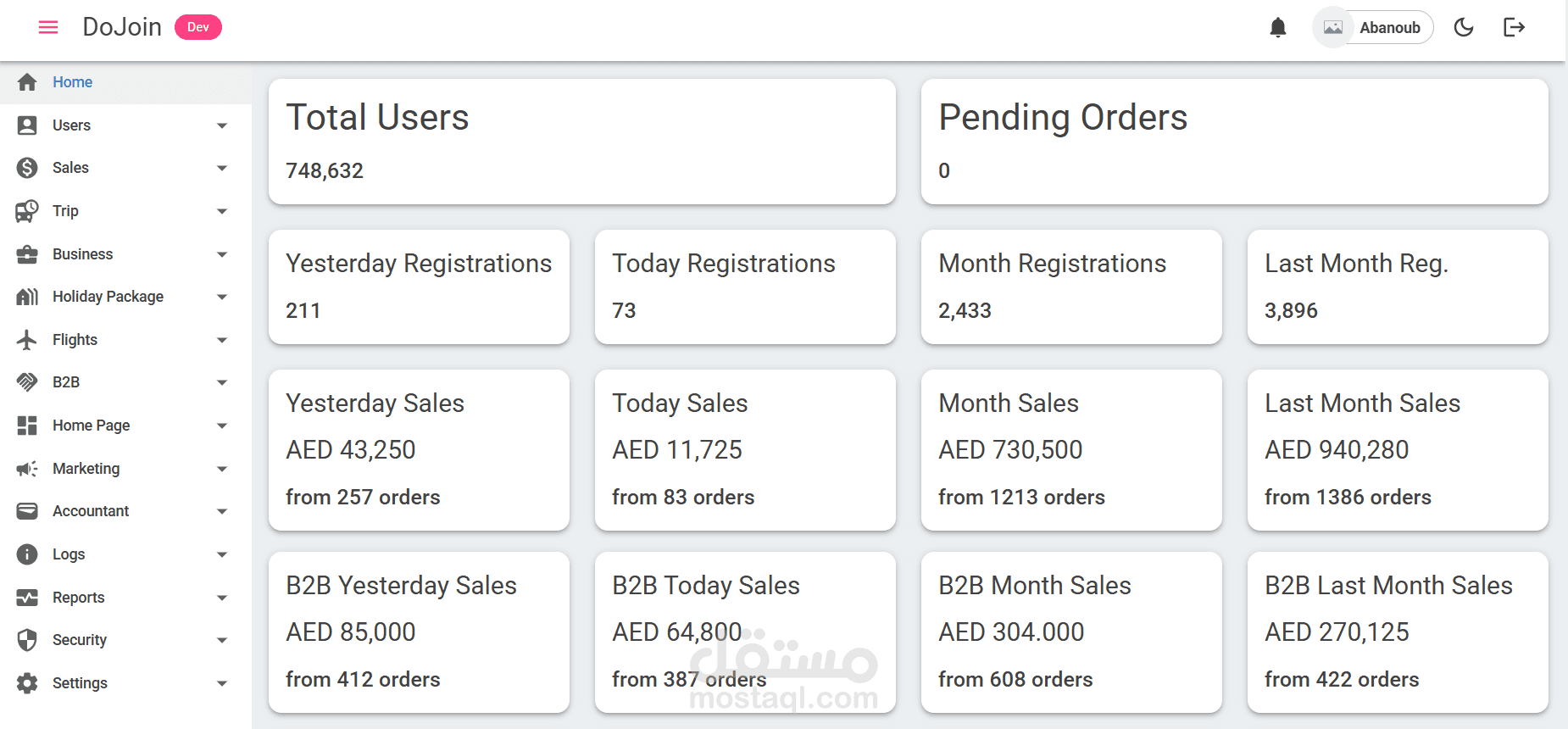This screenshot has width=1568, height=729.
Task: Expand the Holiday Package arrow
Action: coord(222,297)
